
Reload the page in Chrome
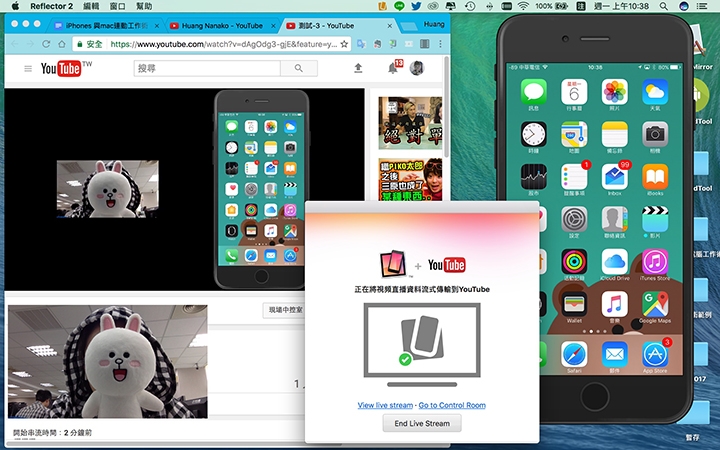click(46, 44)
